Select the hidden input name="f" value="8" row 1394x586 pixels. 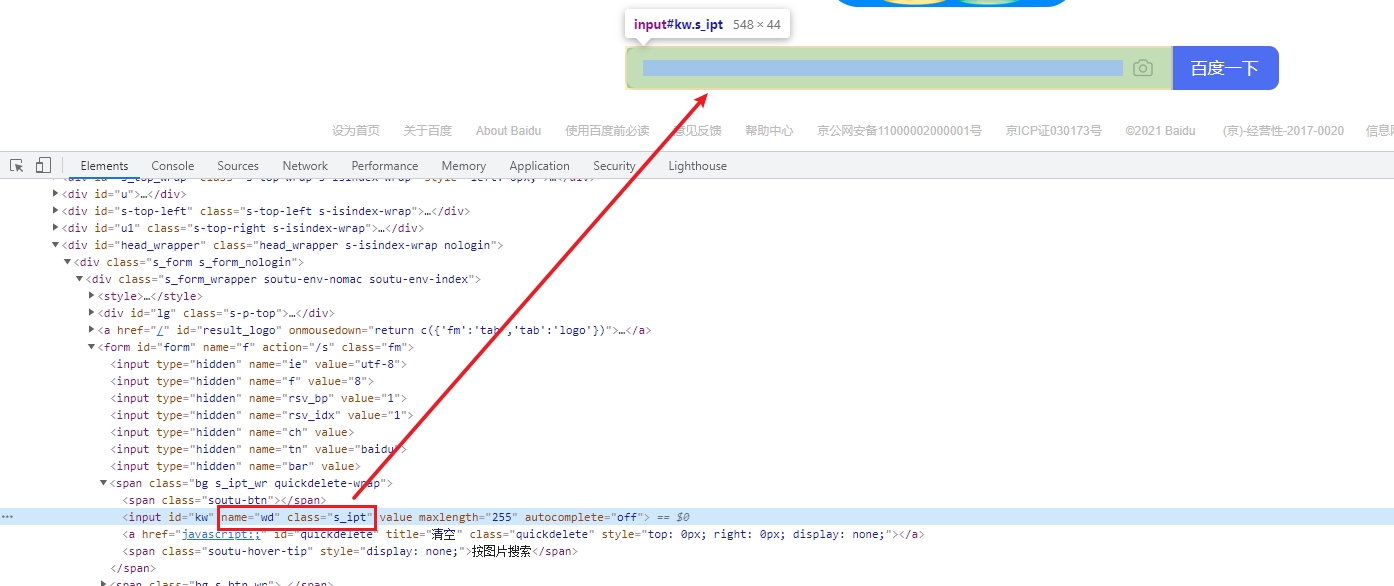(x=242, y=381)
